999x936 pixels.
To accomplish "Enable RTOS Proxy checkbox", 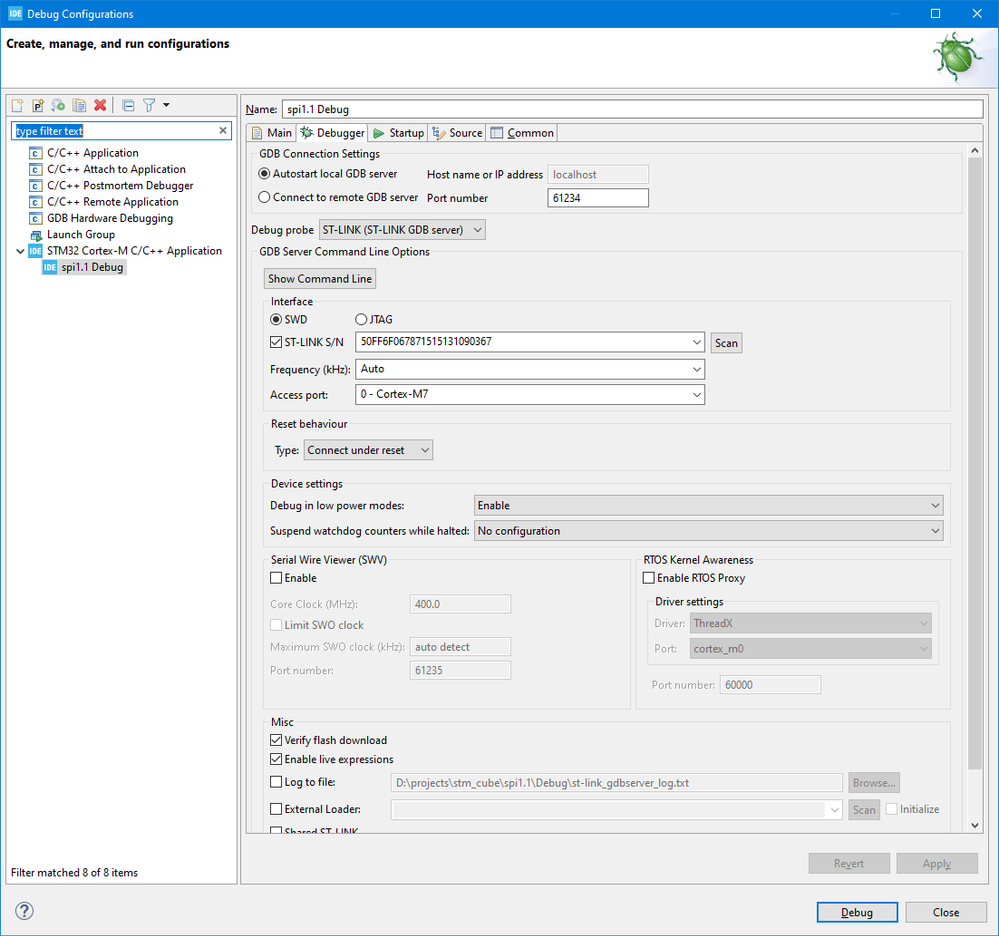I will point(649,578).
